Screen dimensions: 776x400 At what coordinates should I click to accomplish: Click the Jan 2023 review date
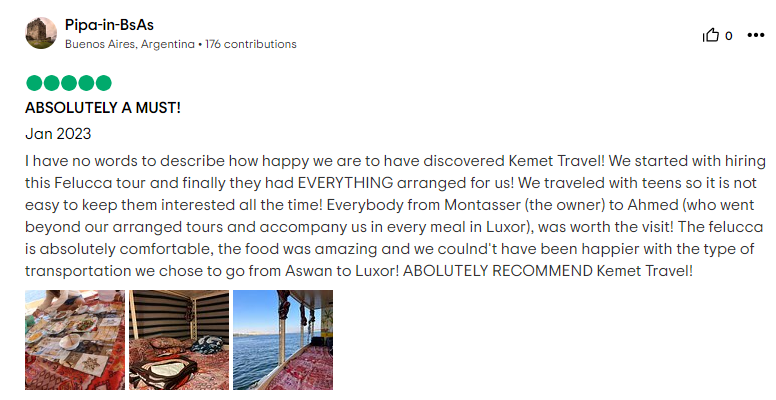(57, 133)
